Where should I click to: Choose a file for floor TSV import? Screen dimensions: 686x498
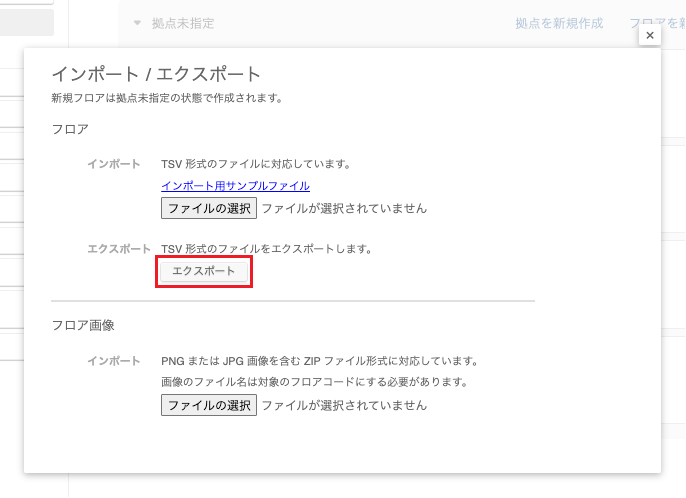(209, 208)
